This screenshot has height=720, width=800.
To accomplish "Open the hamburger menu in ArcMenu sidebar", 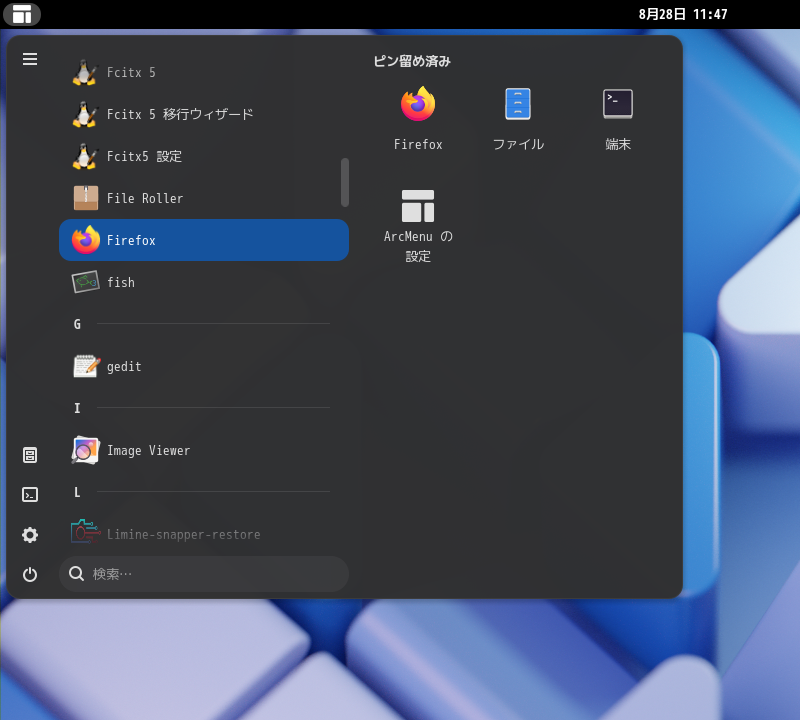I will 30,59.
